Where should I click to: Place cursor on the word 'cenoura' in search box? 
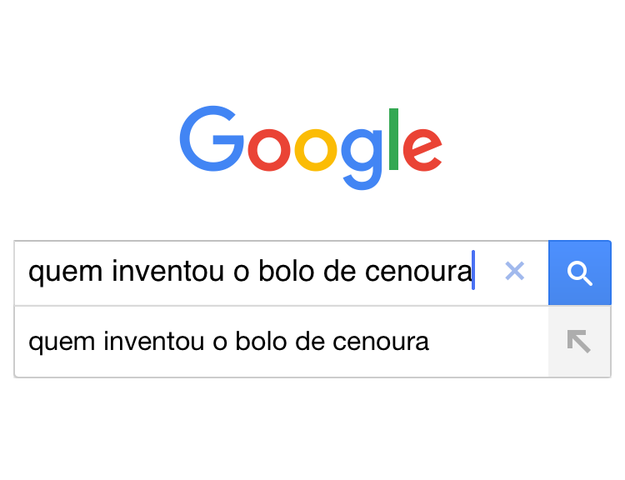click(418, 272)
